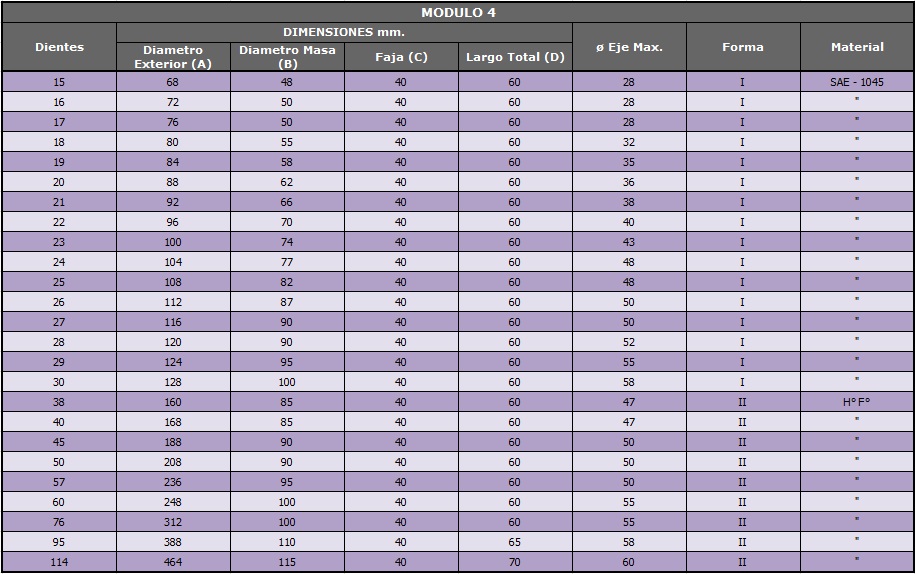Click the MODULO 4 table title
Viewport: 915px width, 574px height.
click(457, 13)
